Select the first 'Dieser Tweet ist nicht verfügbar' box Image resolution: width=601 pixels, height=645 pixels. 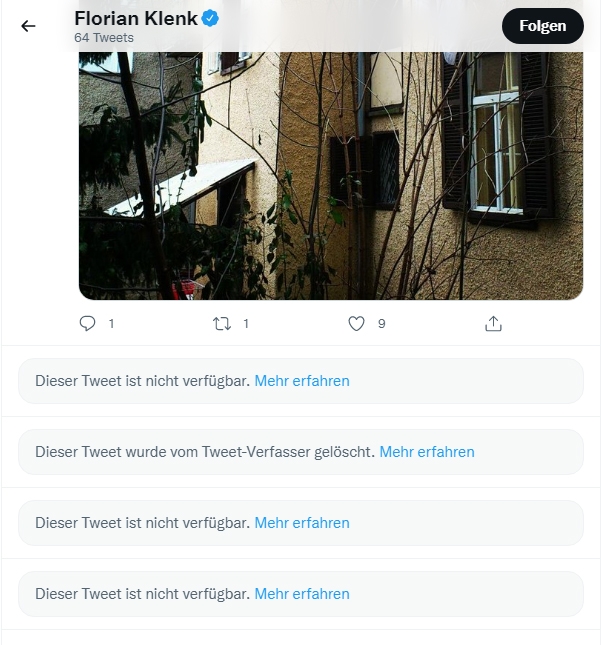[x=301, y=381]
